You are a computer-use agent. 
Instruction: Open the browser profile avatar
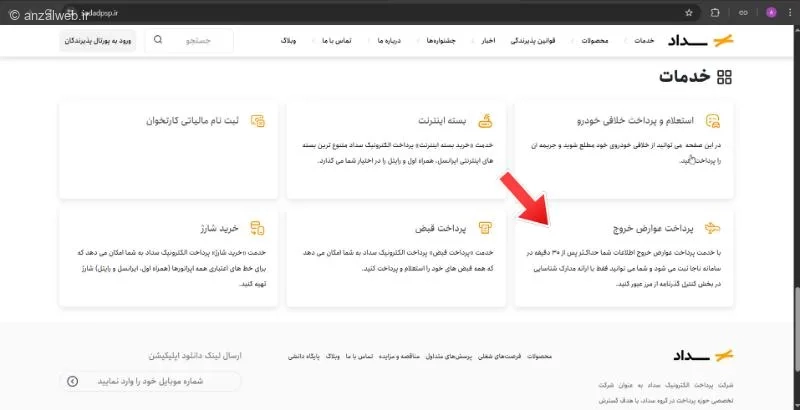pyautogui.click(x=771, y=13)
